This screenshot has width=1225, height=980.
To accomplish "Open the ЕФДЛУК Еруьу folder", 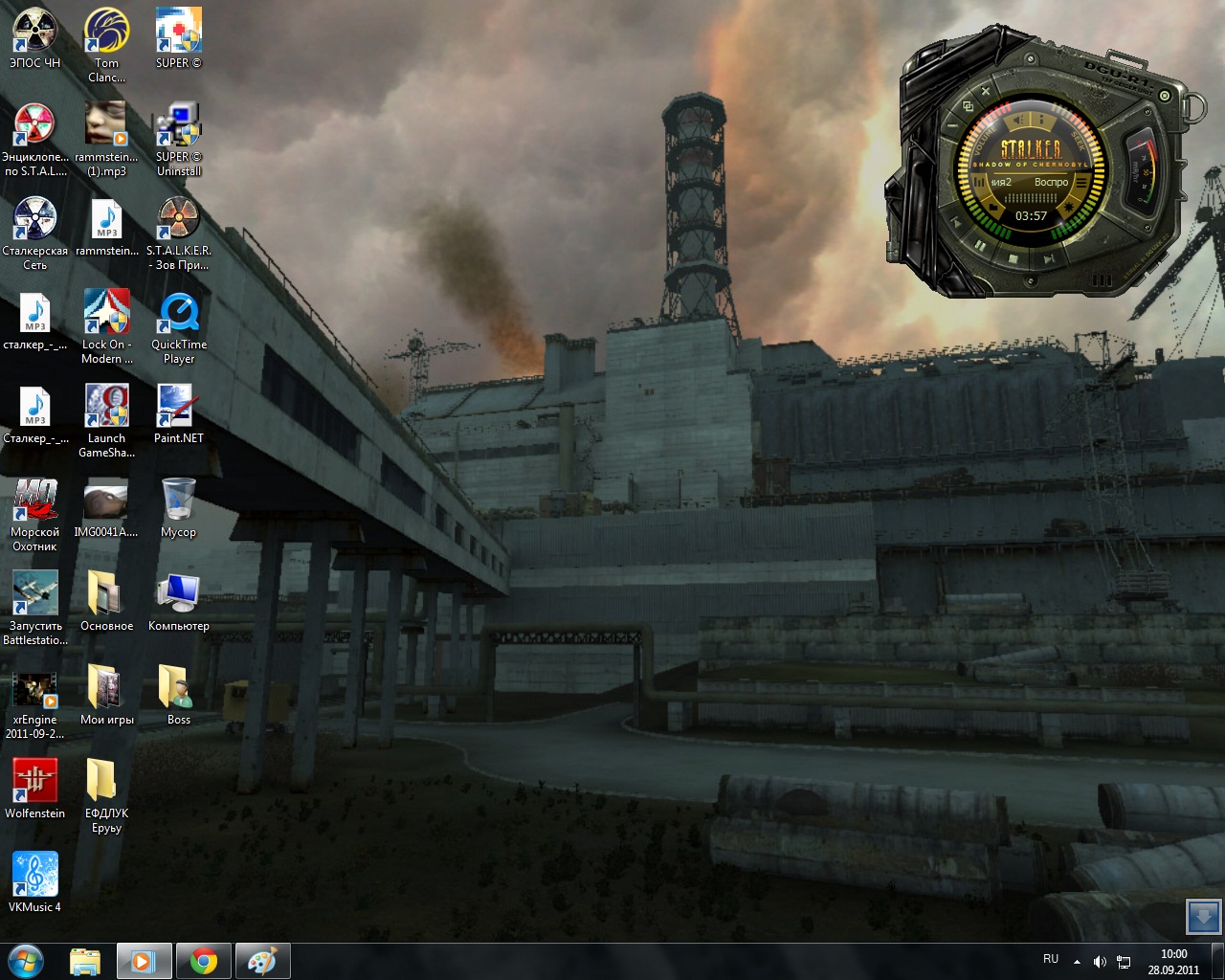I will click(x=106, y=796).
